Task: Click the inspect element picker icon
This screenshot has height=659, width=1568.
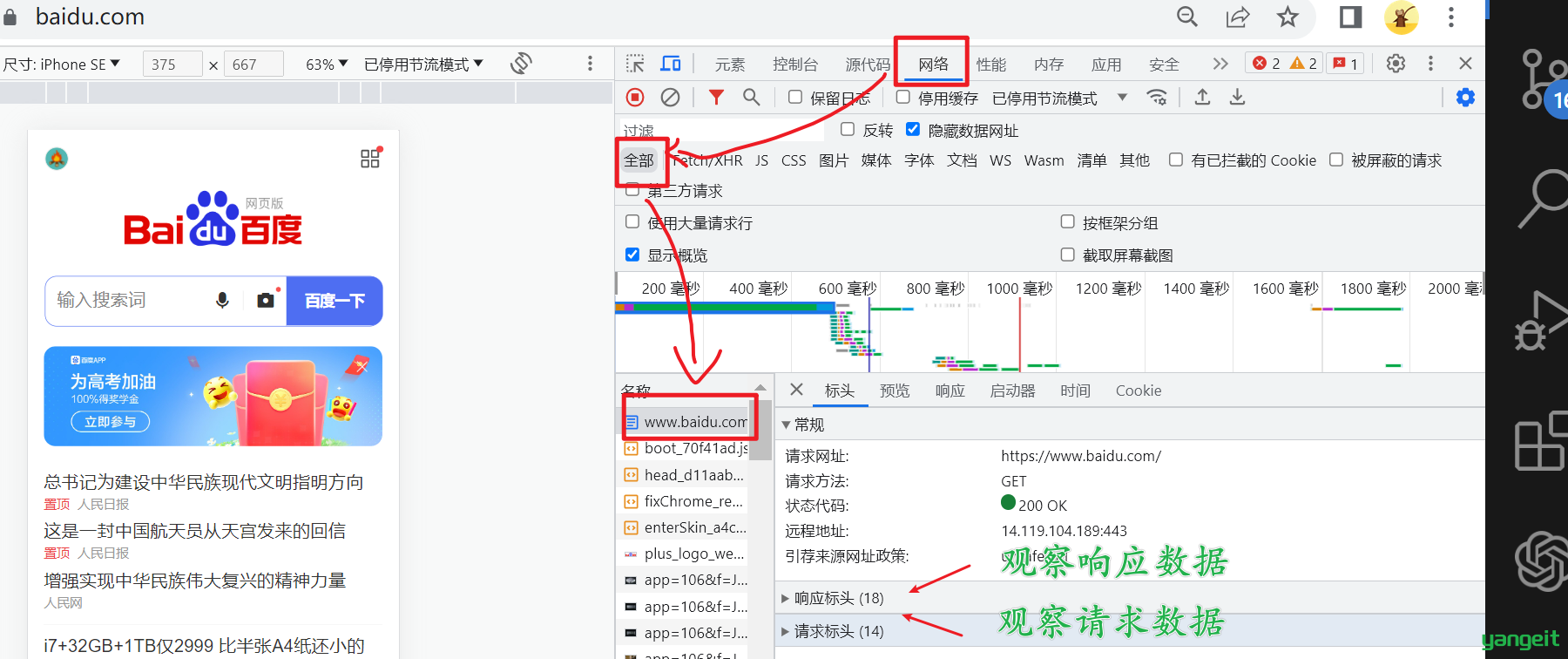Action: tap(635, 64)
